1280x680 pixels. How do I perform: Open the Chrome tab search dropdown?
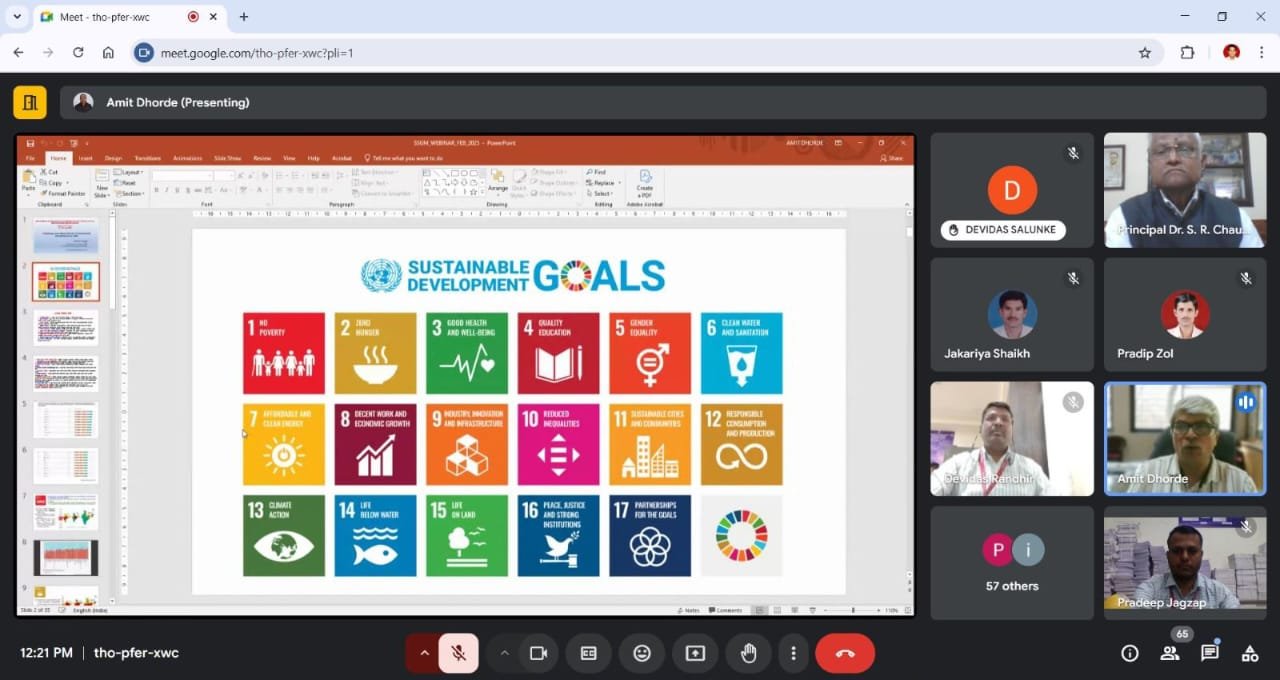17,17
